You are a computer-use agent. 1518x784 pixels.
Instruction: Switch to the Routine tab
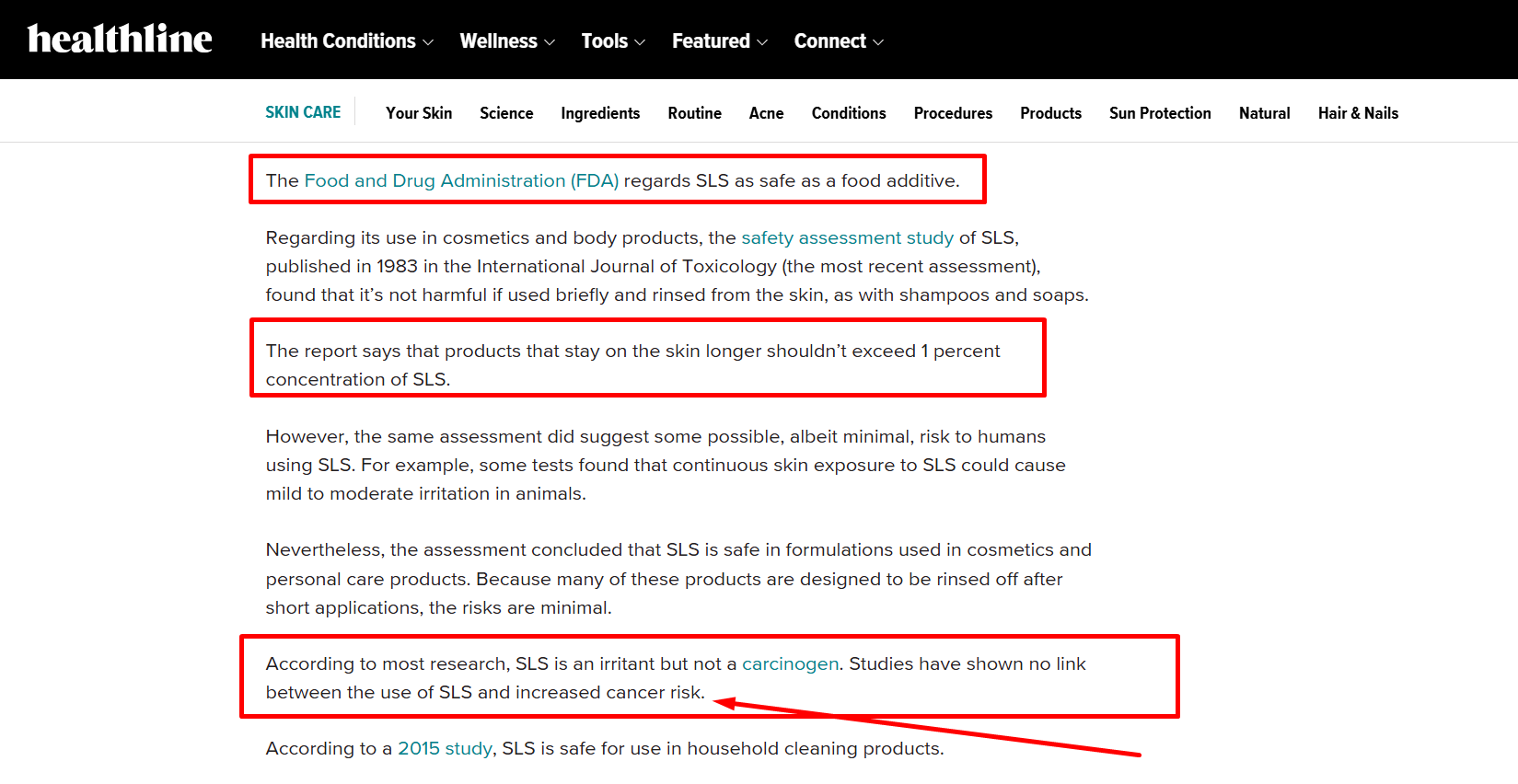click(x=695, y=113)
